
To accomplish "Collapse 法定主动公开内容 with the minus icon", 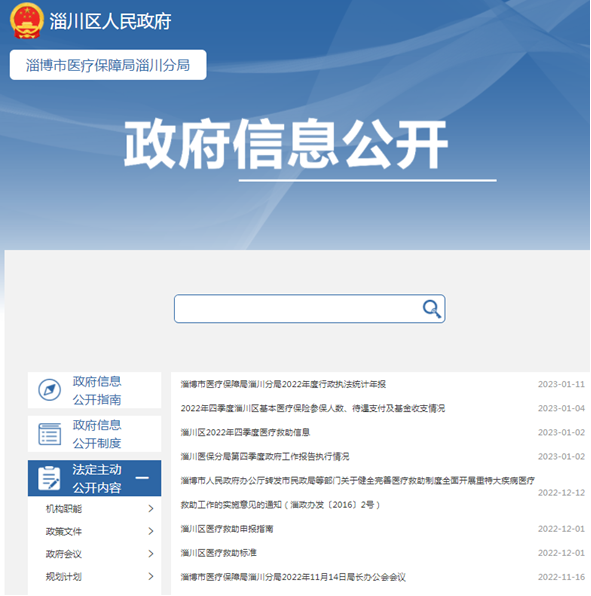I will (142, 478).
